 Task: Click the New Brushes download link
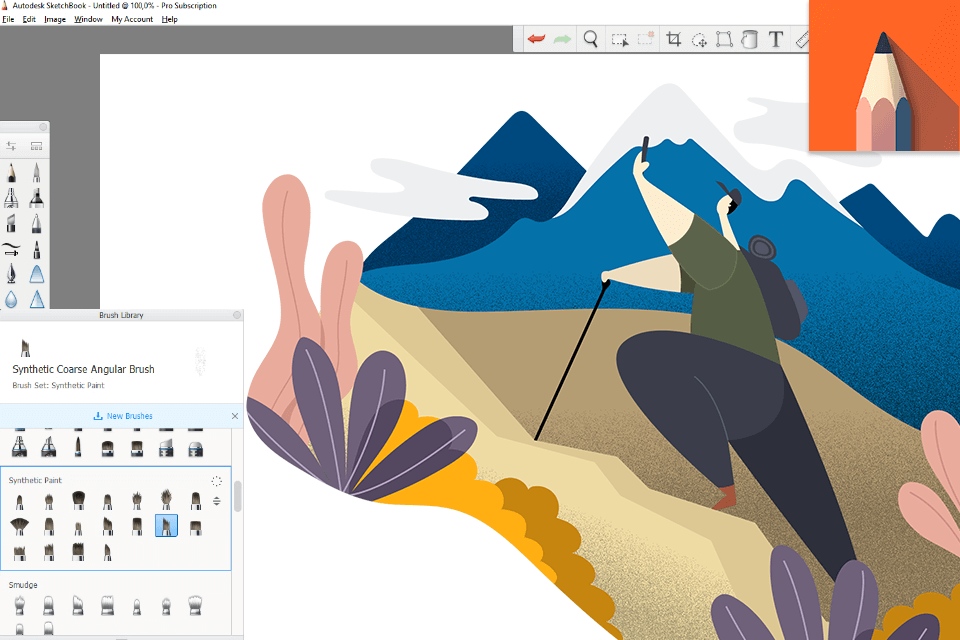click(x=123, y=416)
